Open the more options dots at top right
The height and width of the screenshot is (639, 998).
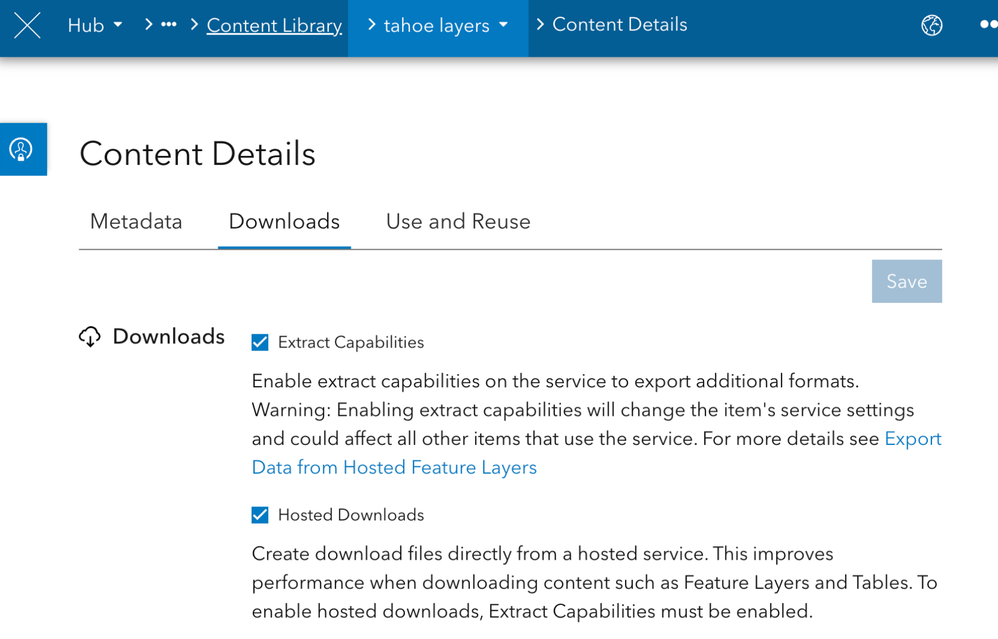coord(987,26)
